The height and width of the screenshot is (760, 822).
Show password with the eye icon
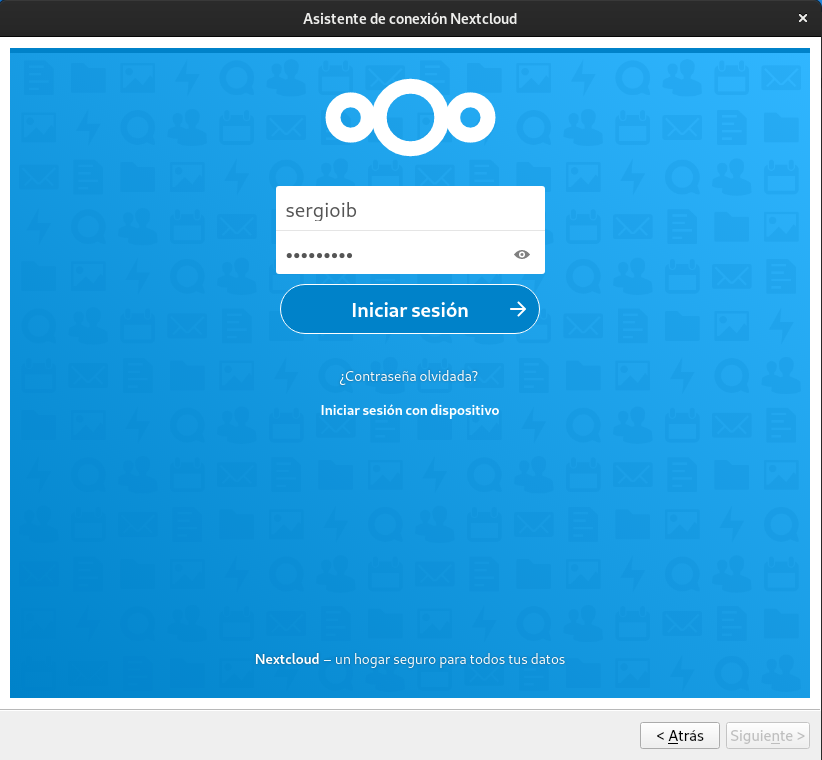[521, 255]
